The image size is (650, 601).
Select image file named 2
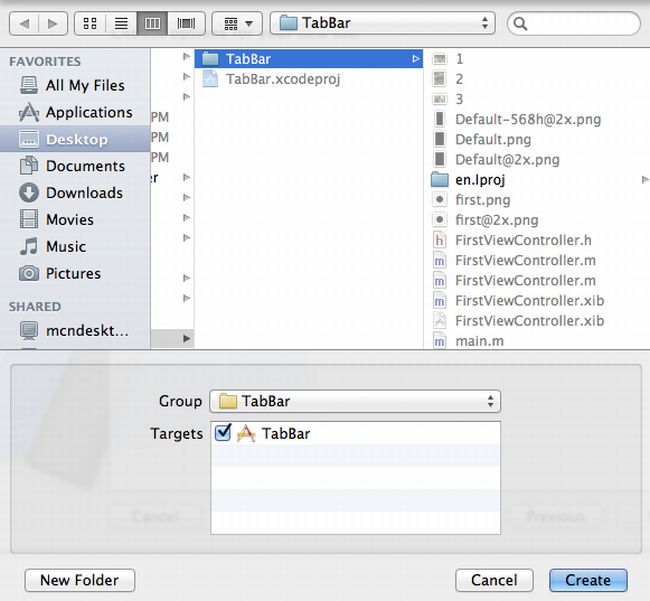point(538,79)
